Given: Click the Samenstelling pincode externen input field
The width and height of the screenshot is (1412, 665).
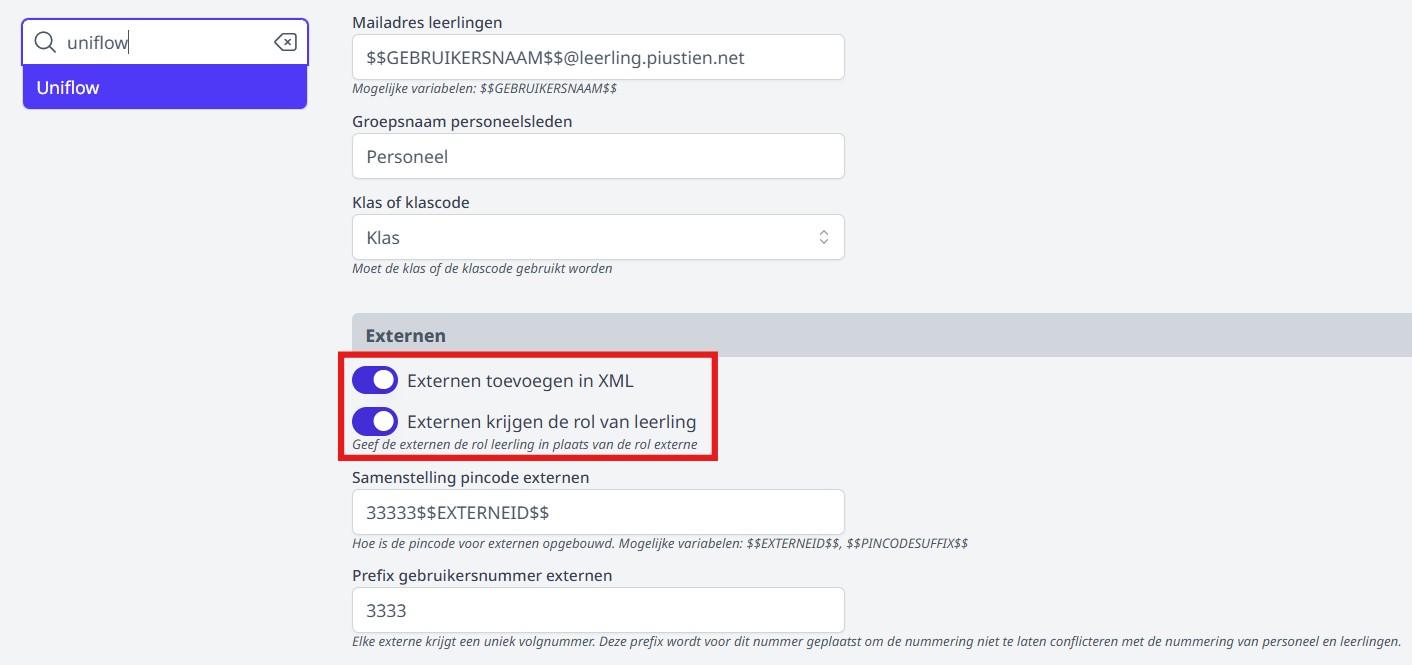Looking at the screenshot, I should pos(598,512).
